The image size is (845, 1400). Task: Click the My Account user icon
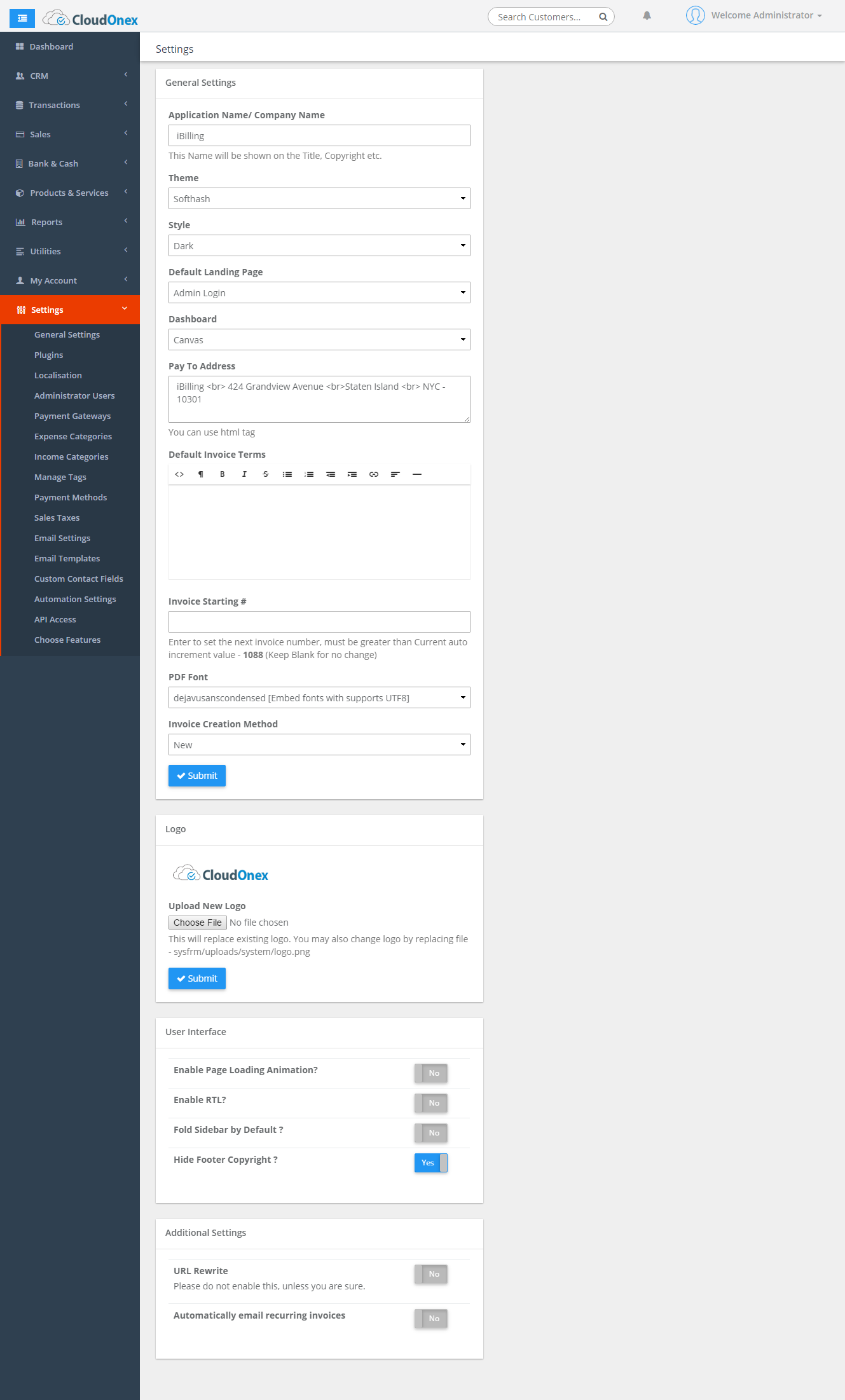click(x=20, y=280)
